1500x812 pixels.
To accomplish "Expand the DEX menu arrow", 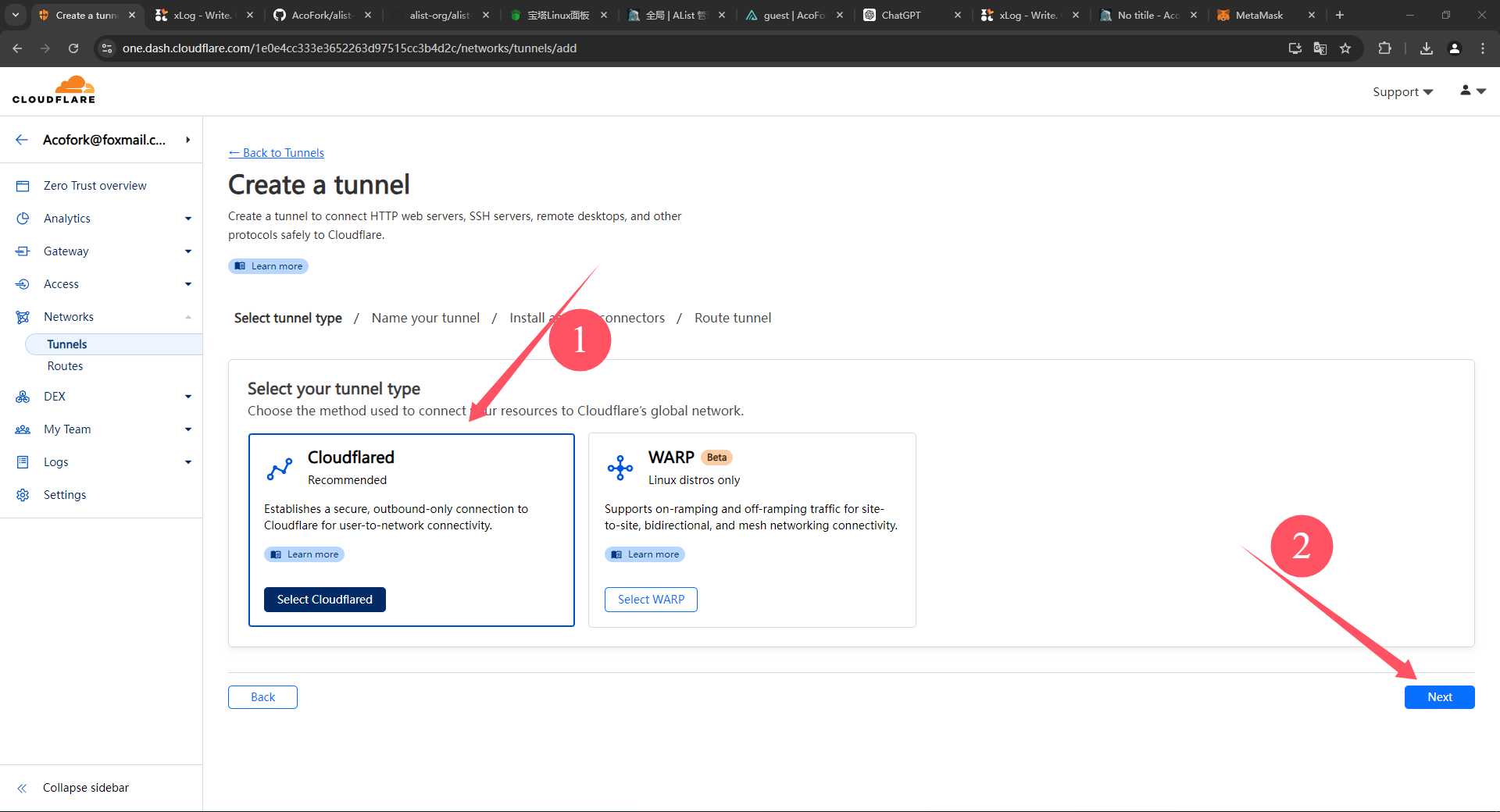I will coord(188,397).
